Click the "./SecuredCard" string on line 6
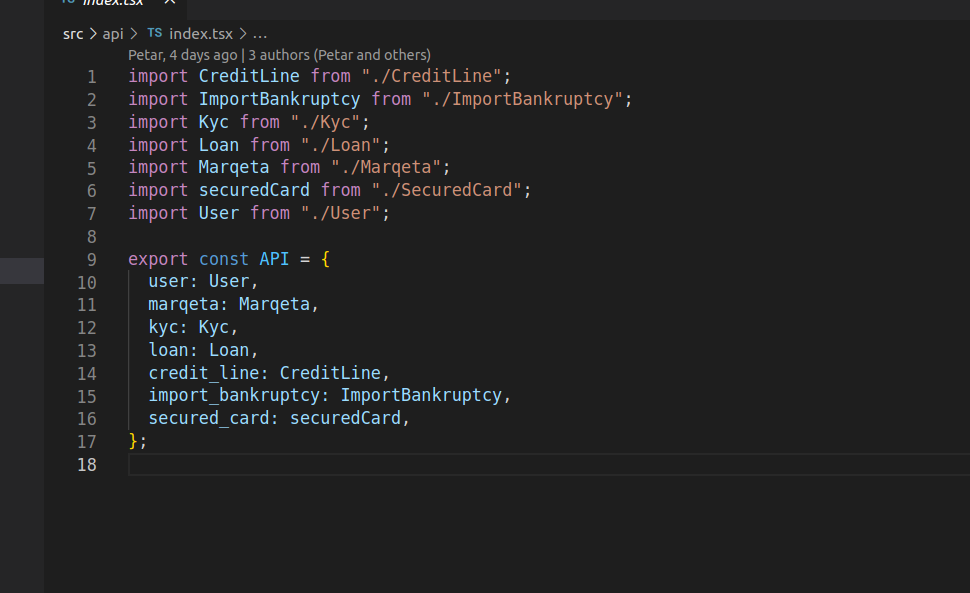The height and width of the screenshot is (593, 970). click(x=446, y=190)
